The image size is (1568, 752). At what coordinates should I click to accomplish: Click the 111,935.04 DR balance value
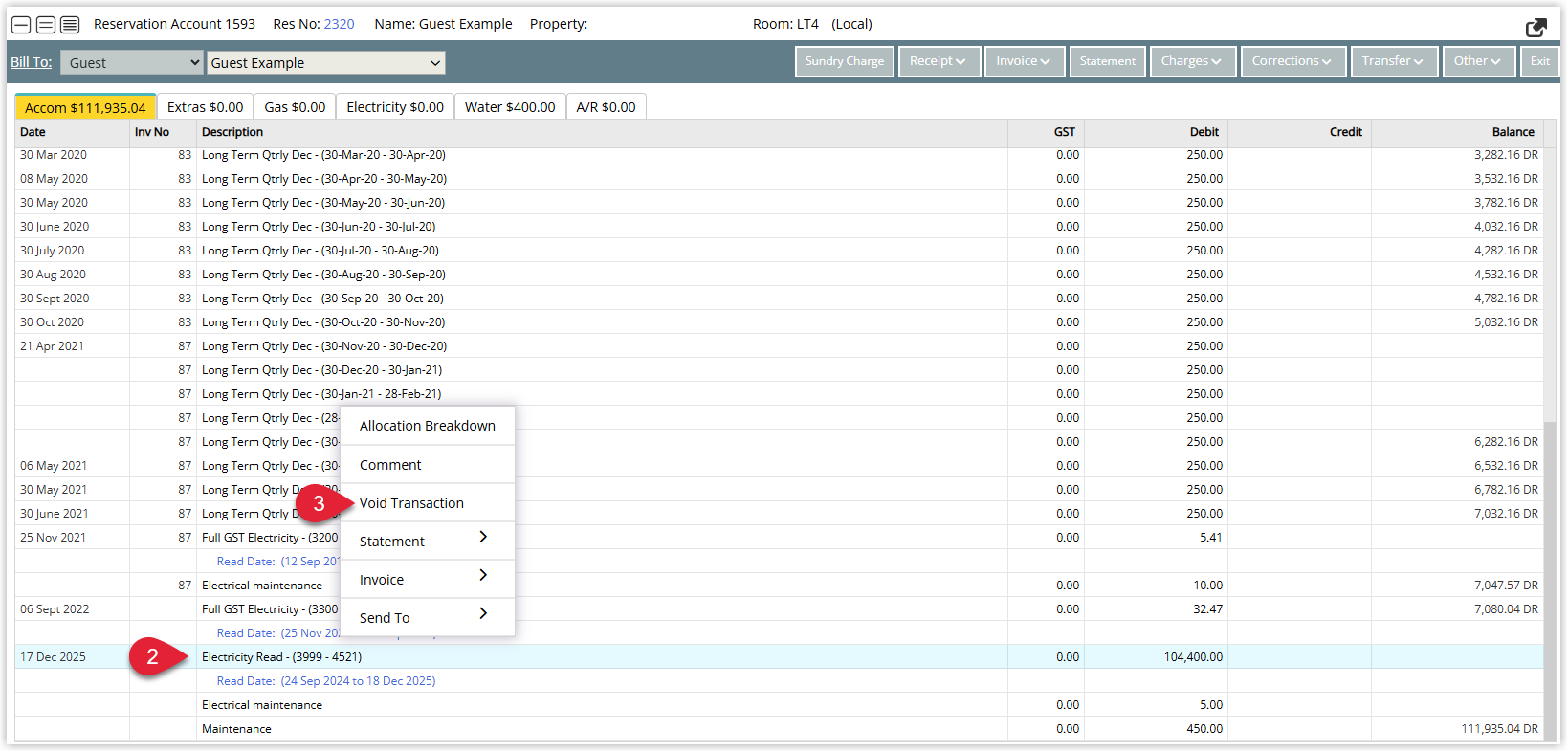tap(1499, 729)
